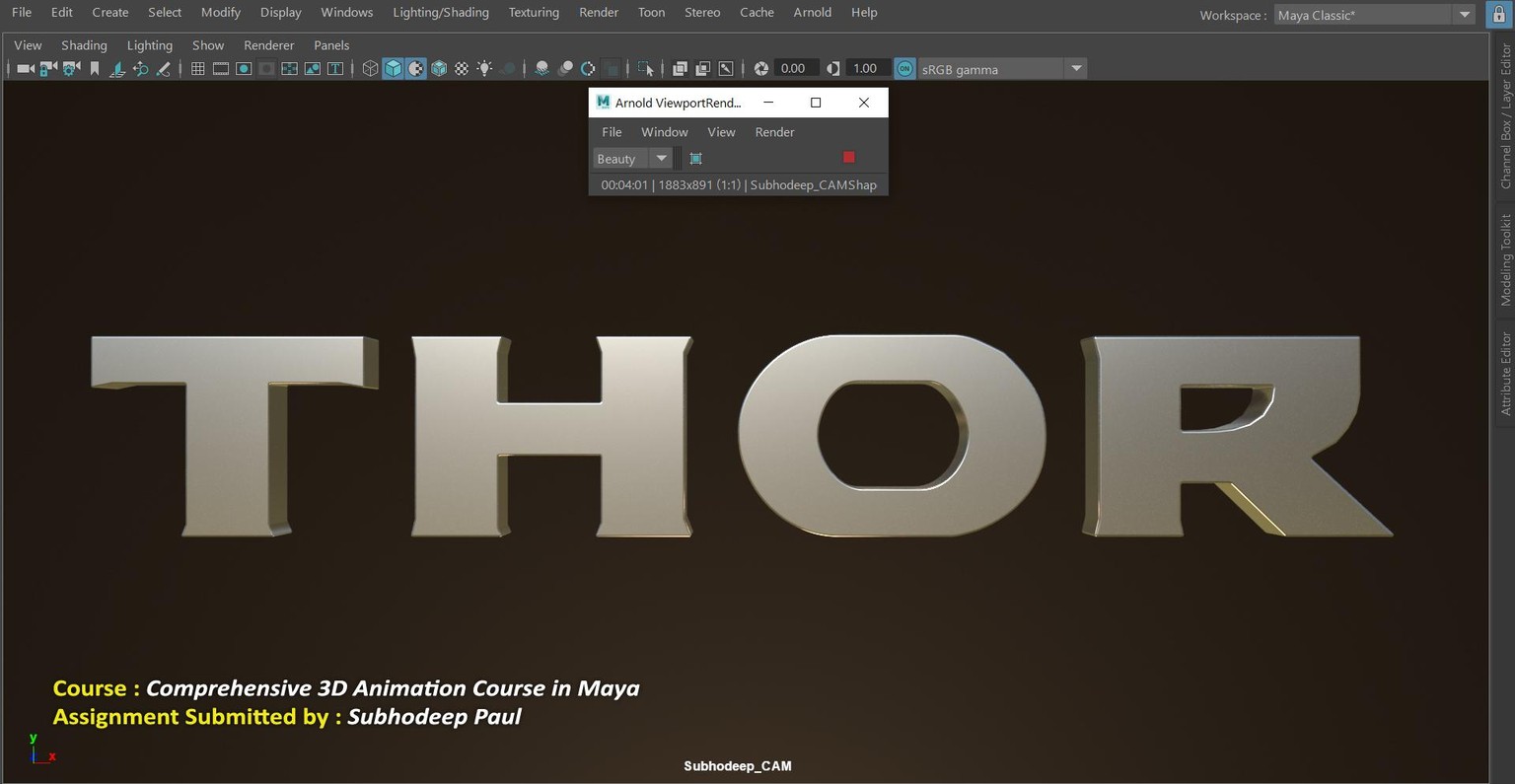Toggle Wireframe on Shaded icon
The image size is (1515, 784).
tap(439, 68)
